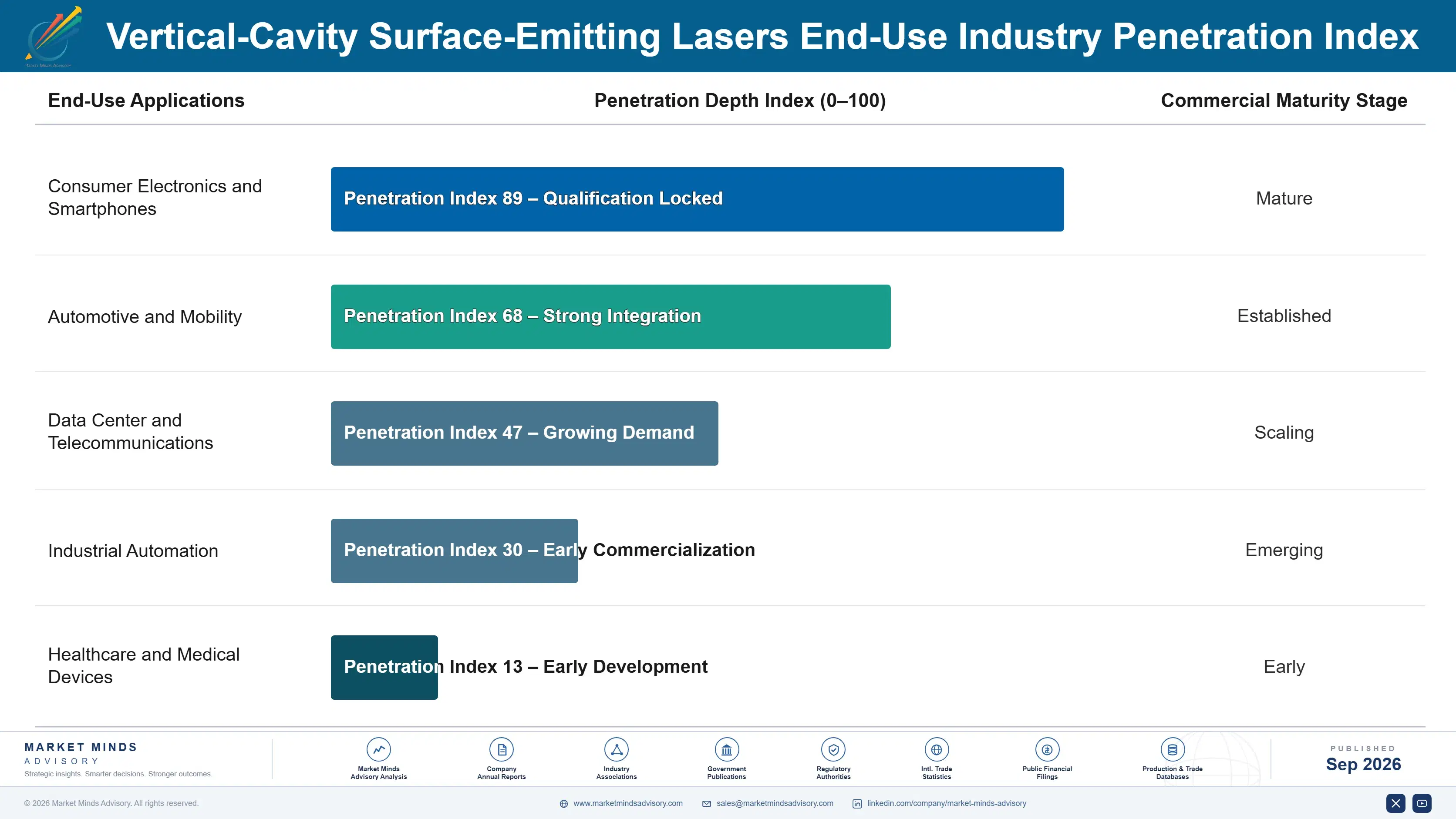Open the YouTube icon in the footer
The width and height of the screenshot is (1456, 819).
tap(1422, 802)
